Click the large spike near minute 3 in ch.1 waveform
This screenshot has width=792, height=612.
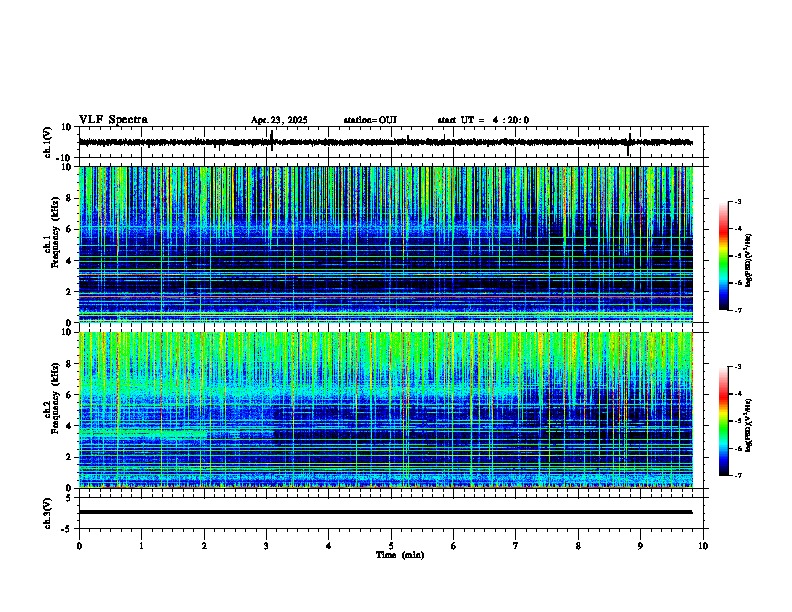(x=272, y=141)
